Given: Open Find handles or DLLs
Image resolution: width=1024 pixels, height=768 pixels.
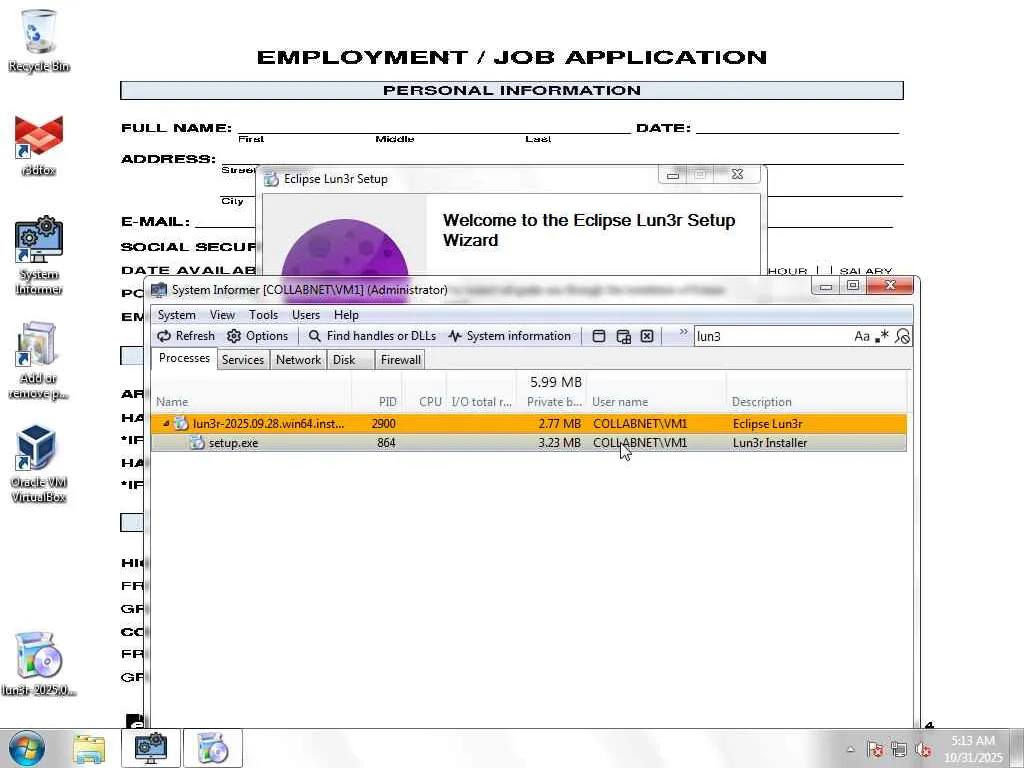Looking at the screenshot, I should (x=372, y=336).
